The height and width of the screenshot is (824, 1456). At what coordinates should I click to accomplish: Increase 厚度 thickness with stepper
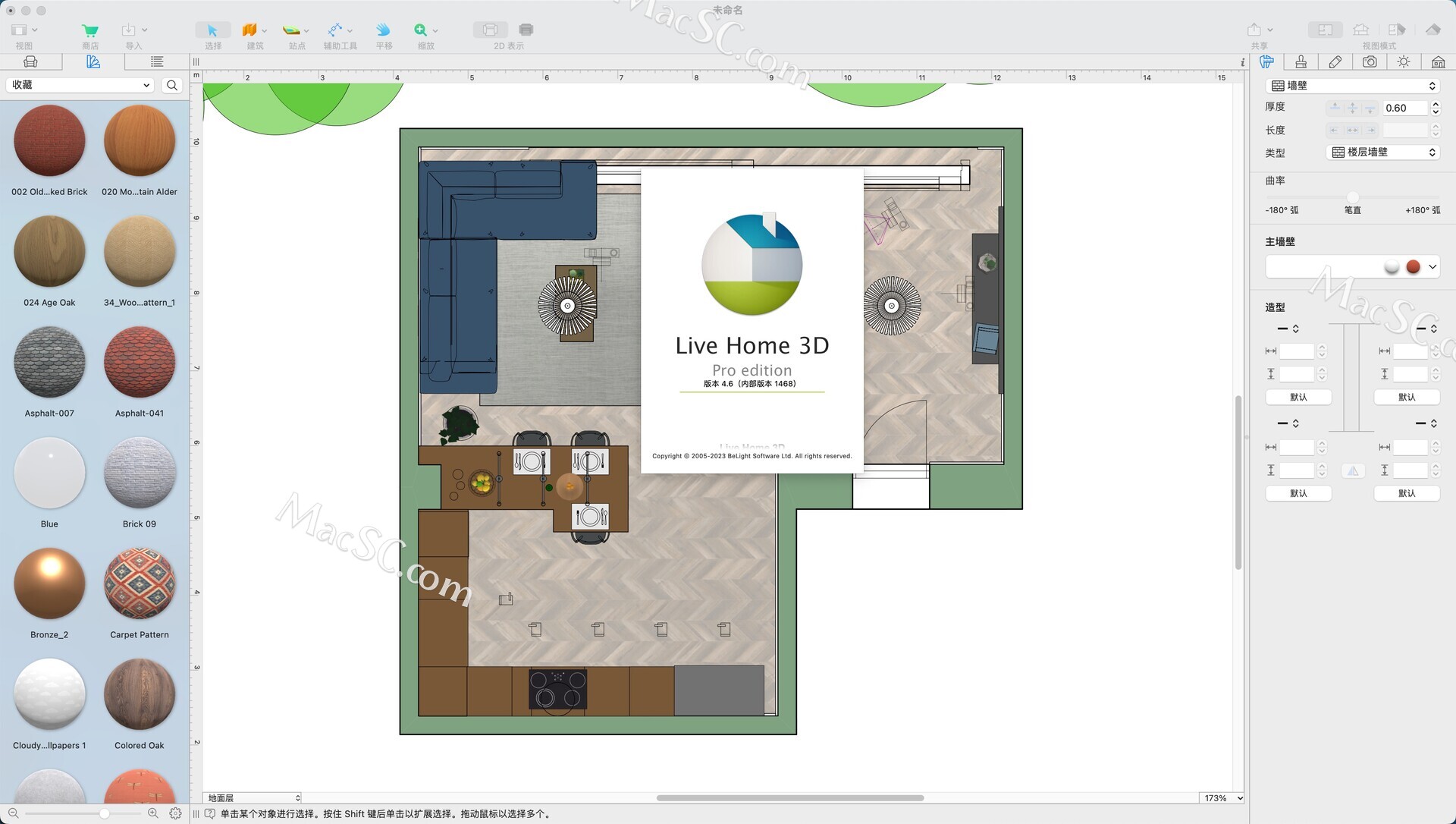(x=1435, y=104)
